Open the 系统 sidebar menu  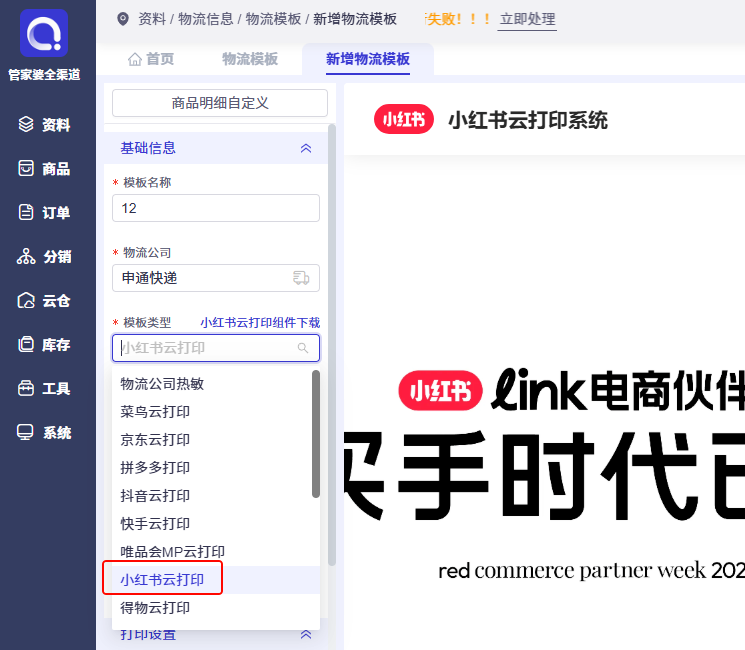click(x=44, y=432)
